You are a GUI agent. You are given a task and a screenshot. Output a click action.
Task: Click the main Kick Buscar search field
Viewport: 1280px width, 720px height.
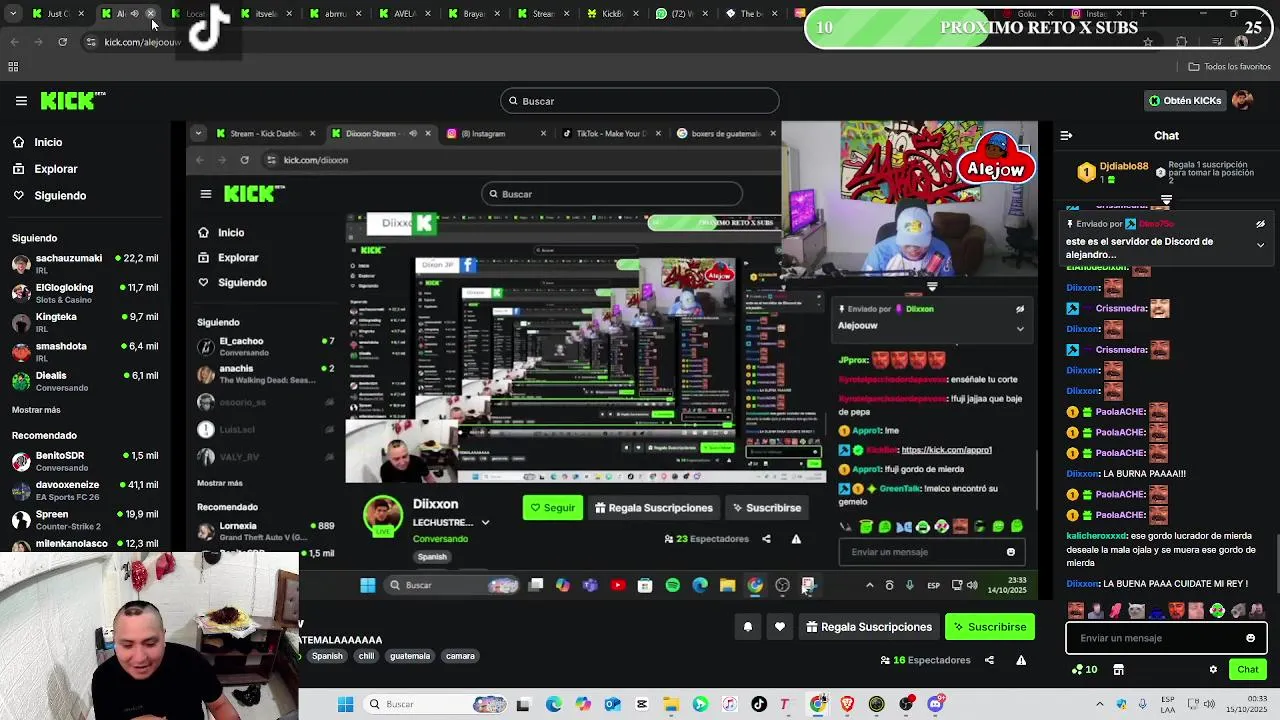pos(640,101)
